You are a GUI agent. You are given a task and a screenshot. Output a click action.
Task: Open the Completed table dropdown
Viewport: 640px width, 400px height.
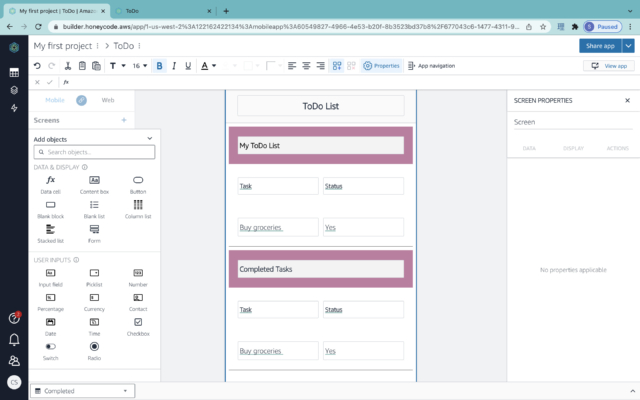pos(82,391)
